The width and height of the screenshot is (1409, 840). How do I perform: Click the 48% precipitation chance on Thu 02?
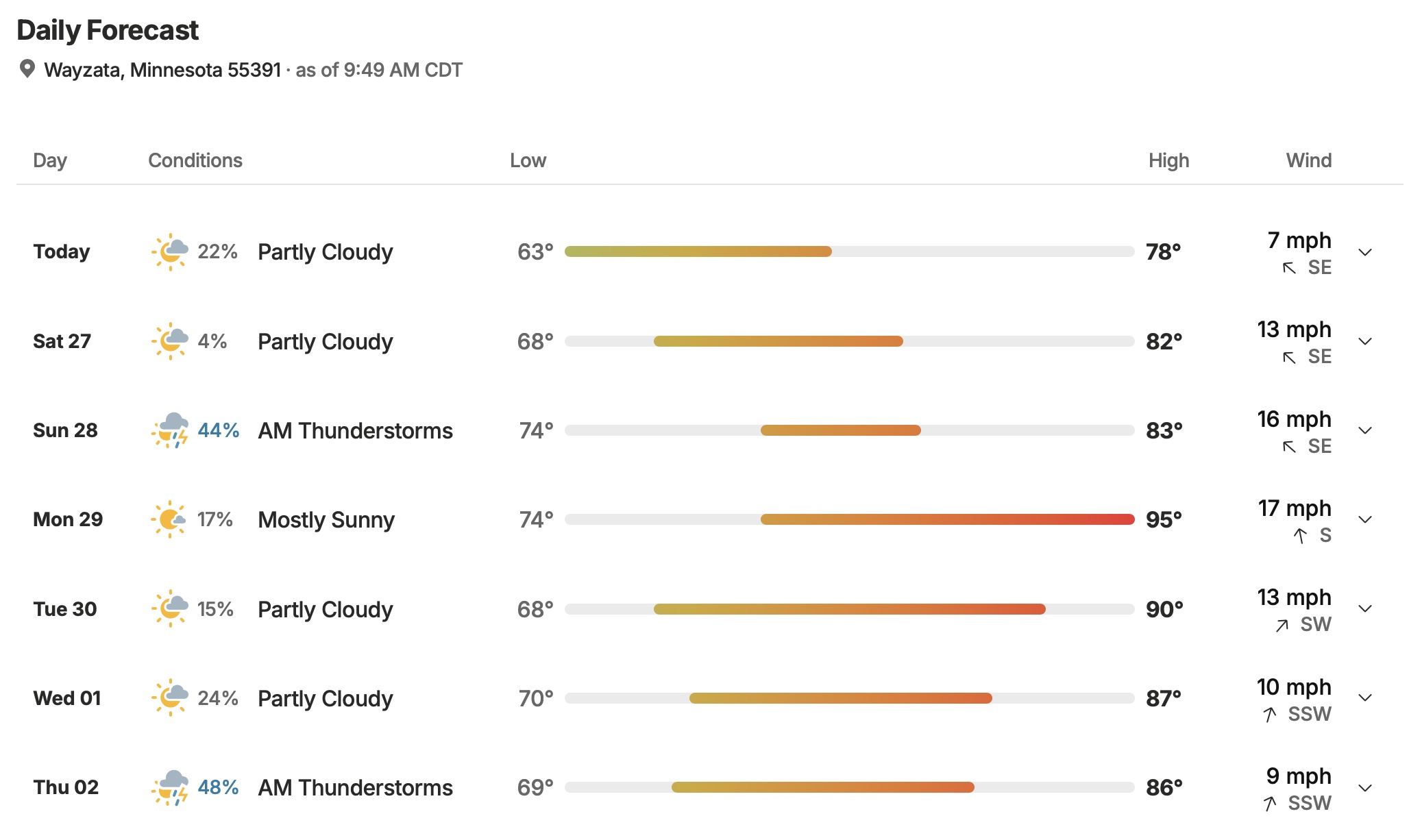pyautogui.click(x=218, y=787)
